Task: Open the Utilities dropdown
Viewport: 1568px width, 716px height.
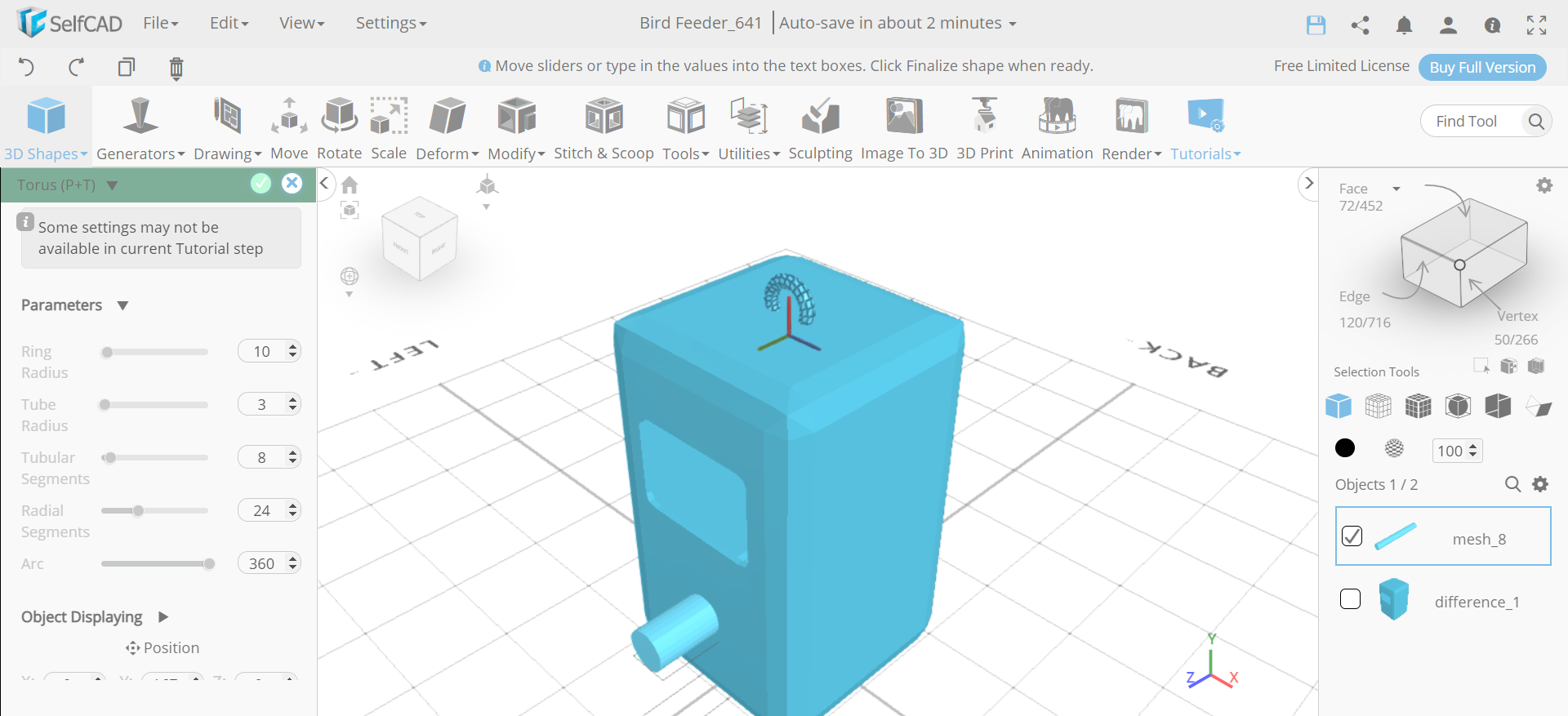Action: click(x=749, y=129)
